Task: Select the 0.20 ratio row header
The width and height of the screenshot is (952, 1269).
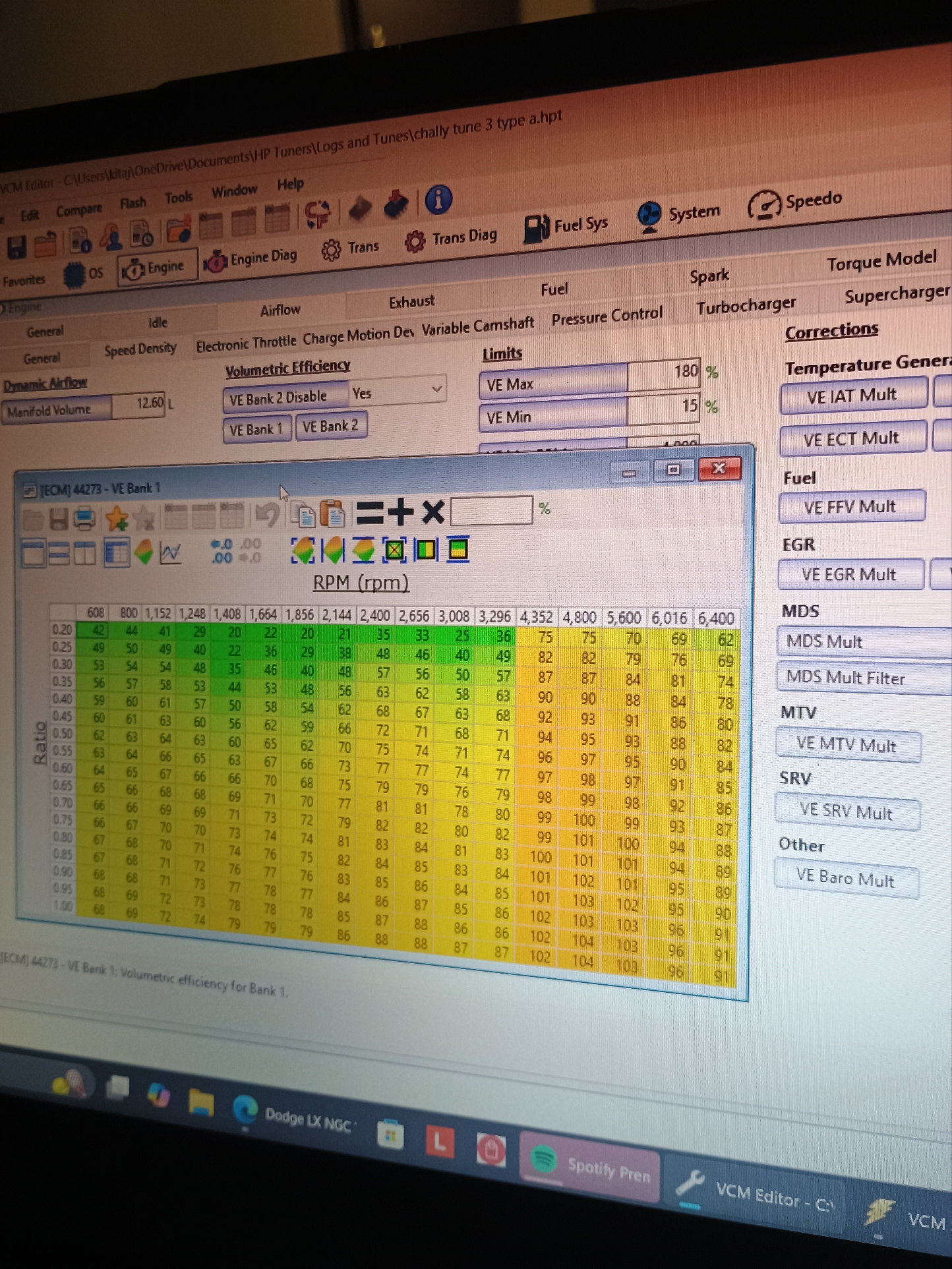Action: [62, 630]
